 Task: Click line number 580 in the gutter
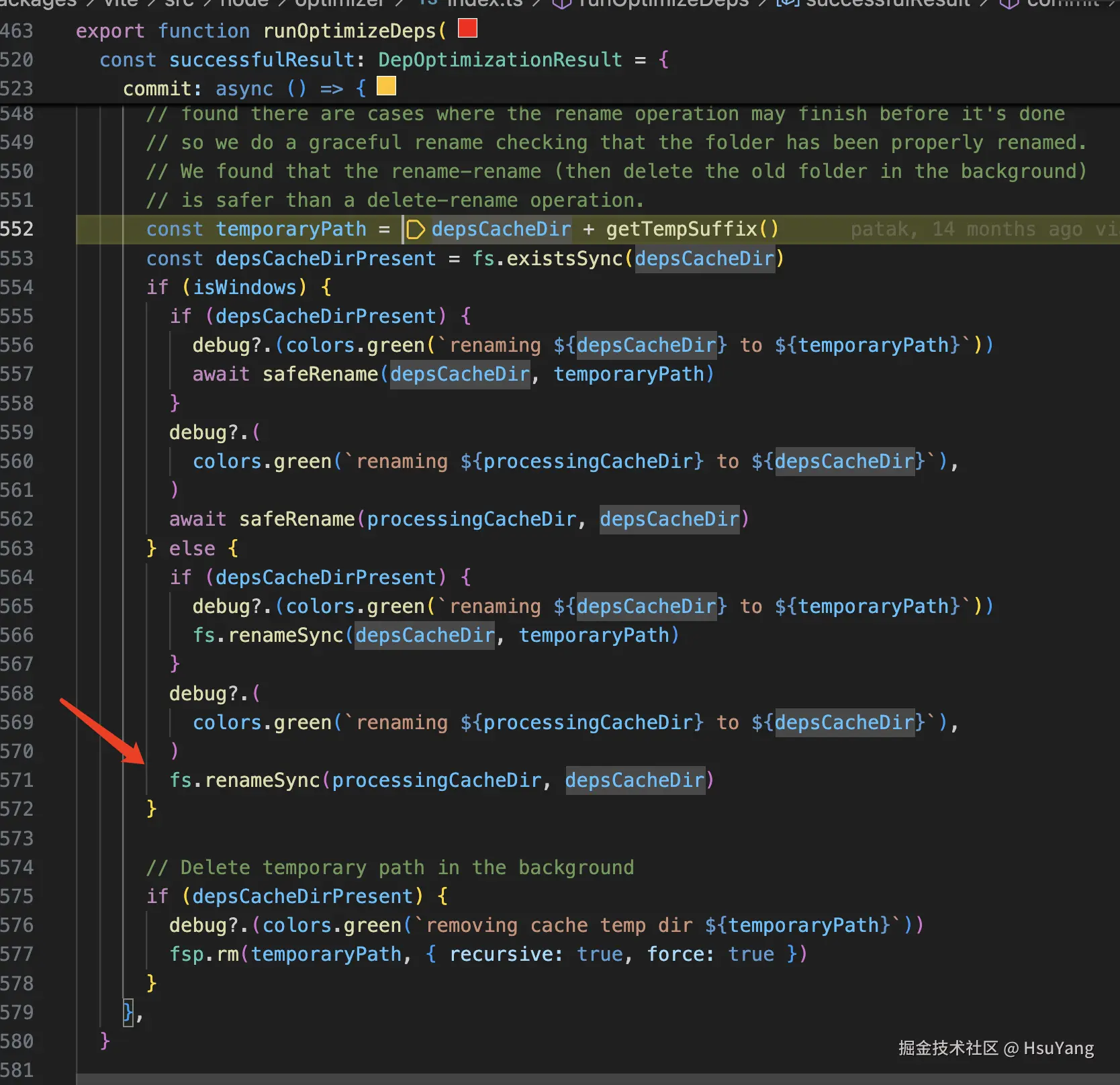[17, 1041]
